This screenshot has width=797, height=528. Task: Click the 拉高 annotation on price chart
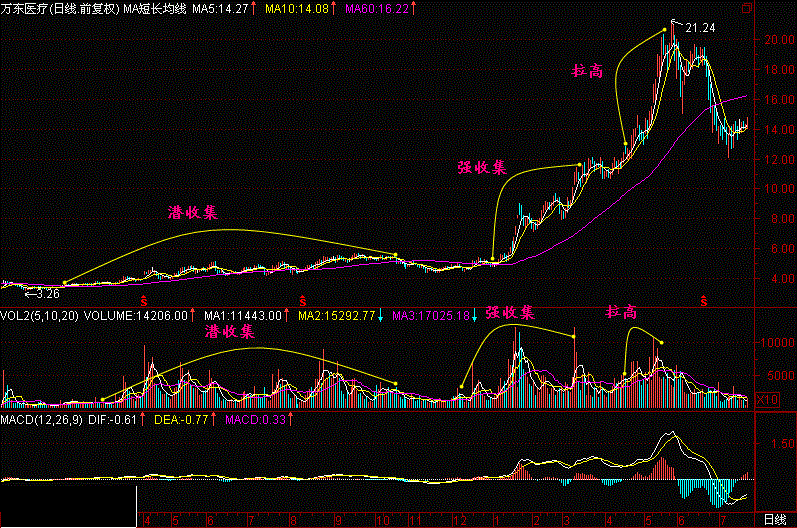(x=586, y=72)
